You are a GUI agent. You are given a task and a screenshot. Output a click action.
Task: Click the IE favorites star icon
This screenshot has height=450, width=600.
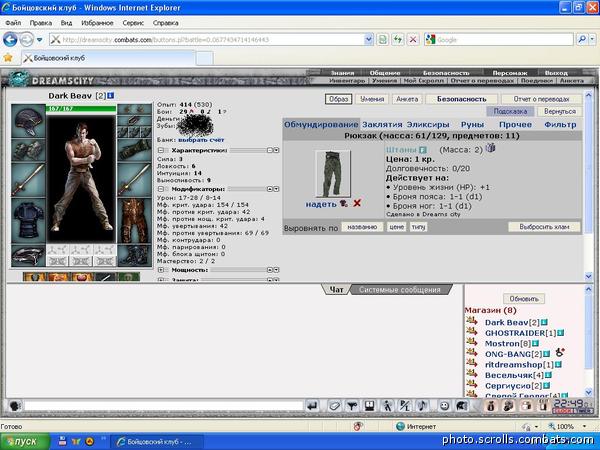pos(8,58)
